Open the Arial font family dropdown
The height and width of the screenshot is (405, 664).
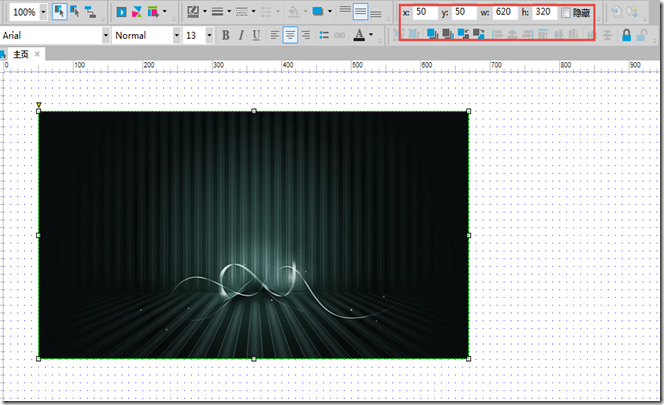tap(106, 35)
